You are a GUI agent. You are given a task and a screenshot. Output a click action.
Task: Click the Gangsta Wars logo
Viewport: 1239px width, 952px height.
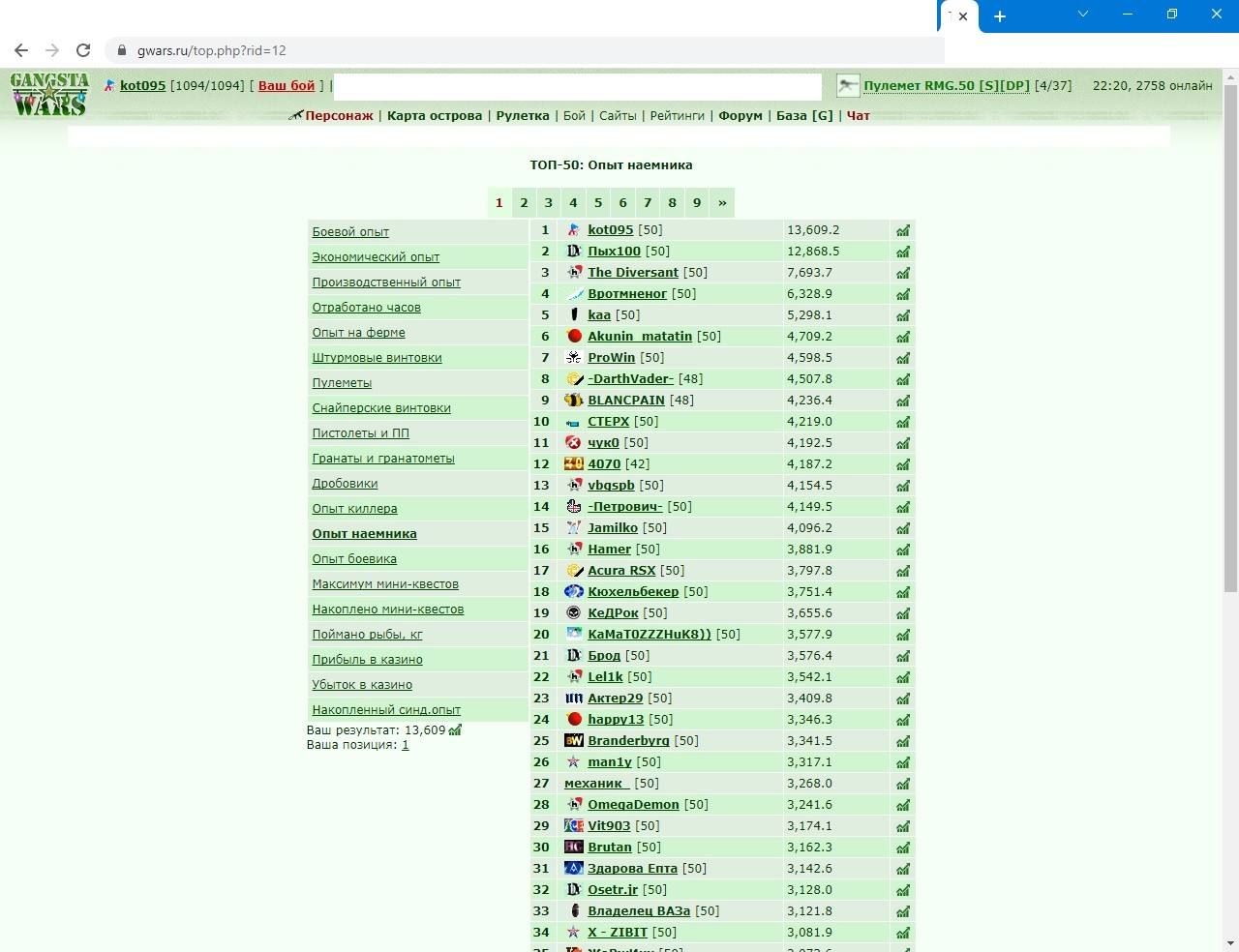(49, 95)
